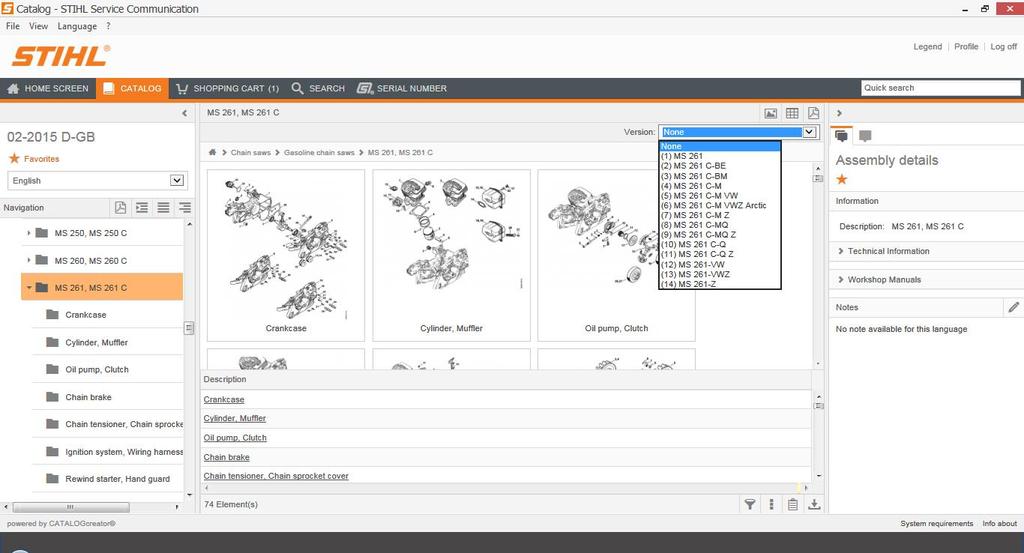Click Chain tensioner, Chain sprocket cover link
The height and width of the screenshot is (553, 1024).
click(x=276, y=476)
